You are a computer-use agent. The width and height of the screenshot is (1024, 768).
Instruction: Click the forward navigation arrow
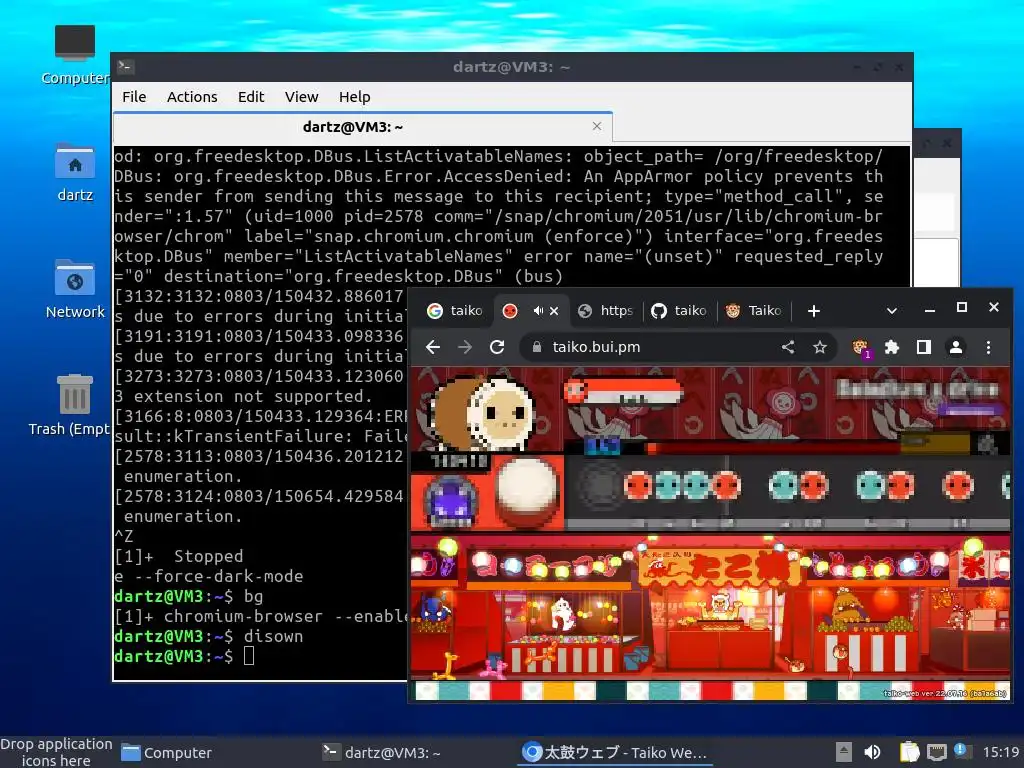(465, 347)
